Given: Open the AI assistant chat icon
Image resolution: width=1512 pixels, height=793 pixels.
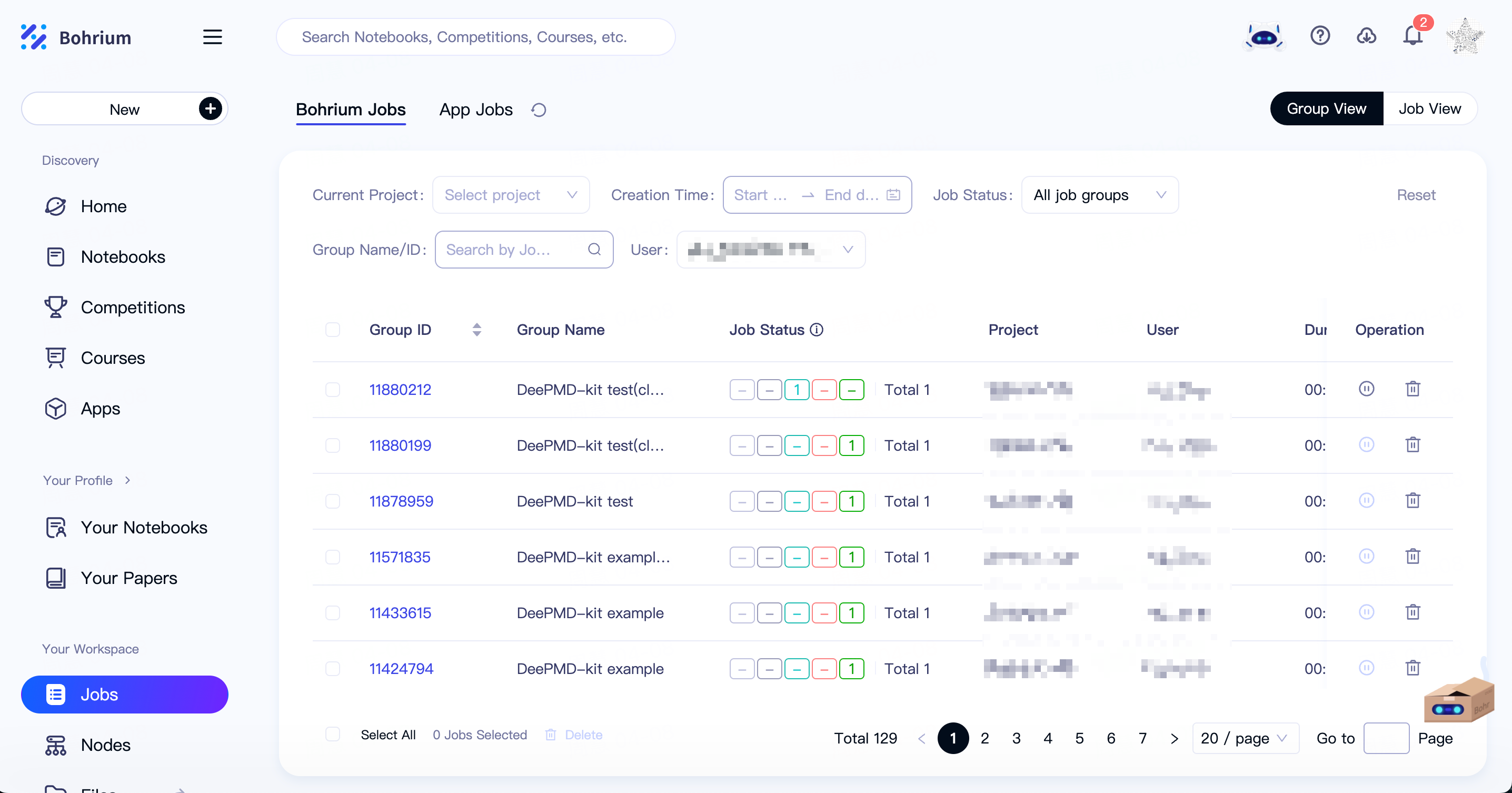Looking at the screenshot, I should pyautogui.click(x=1264, y=37).
